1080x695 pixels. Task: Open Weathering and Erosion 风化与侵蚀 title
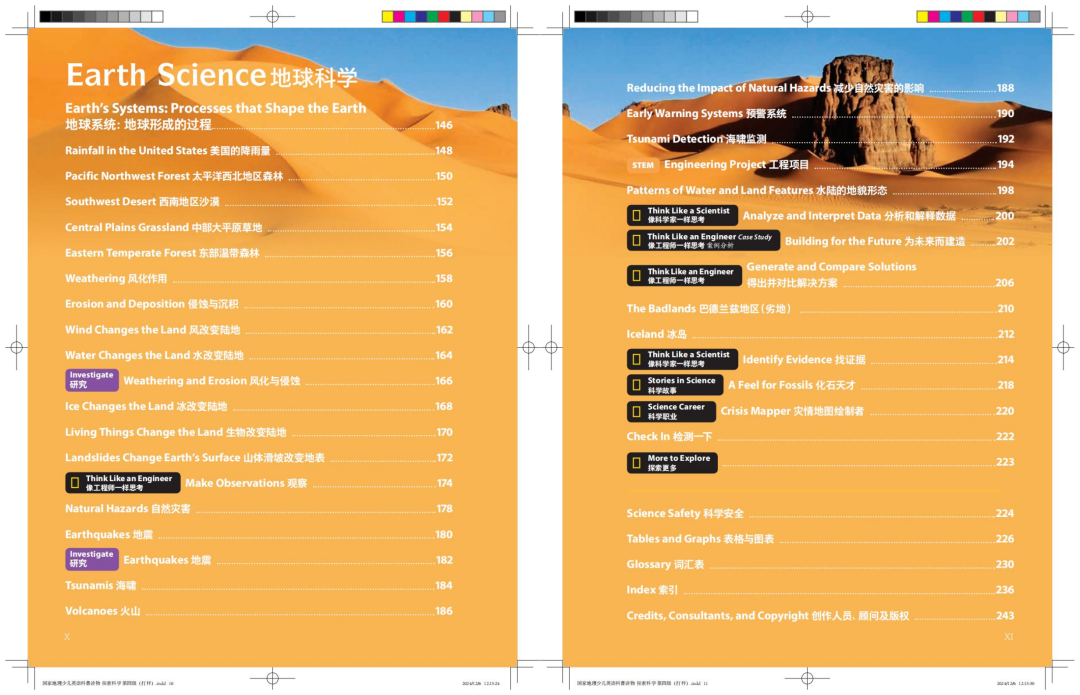(x=211, y=381)
